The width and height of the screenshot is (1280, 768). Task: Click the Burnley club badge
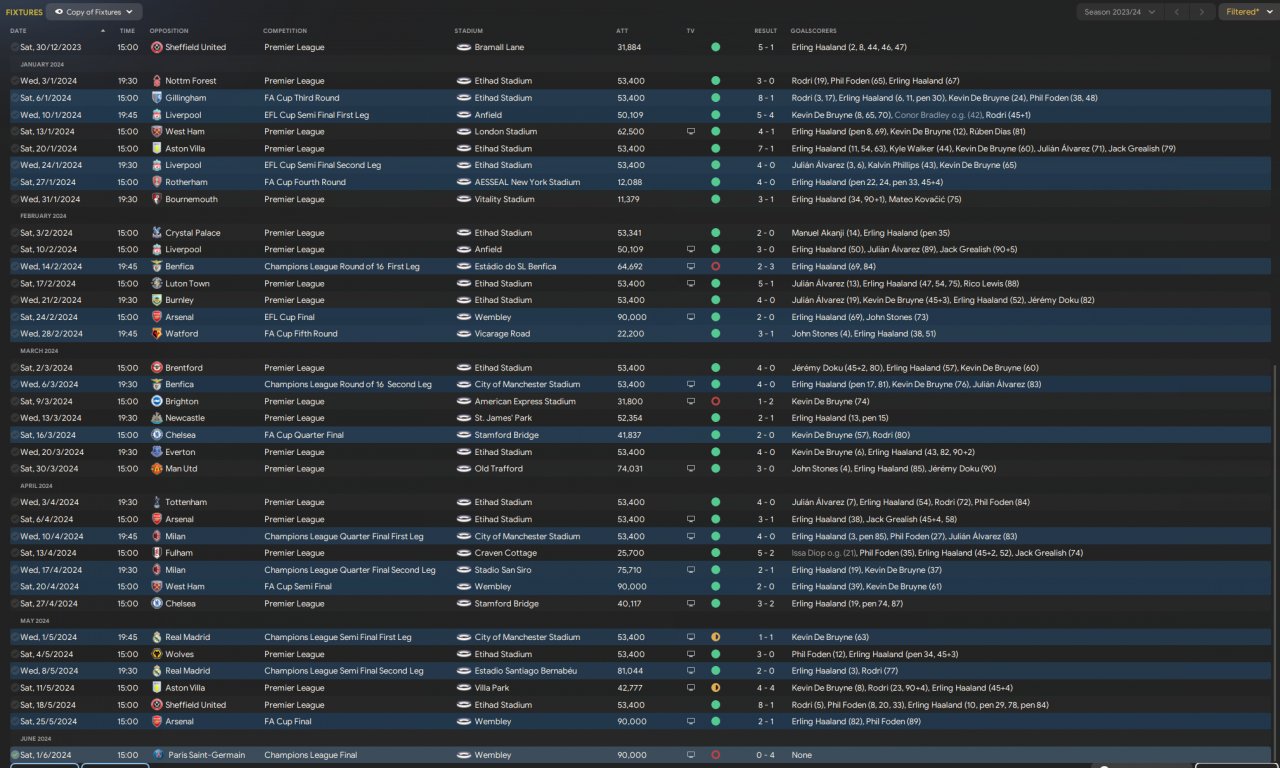click(157, 300)
